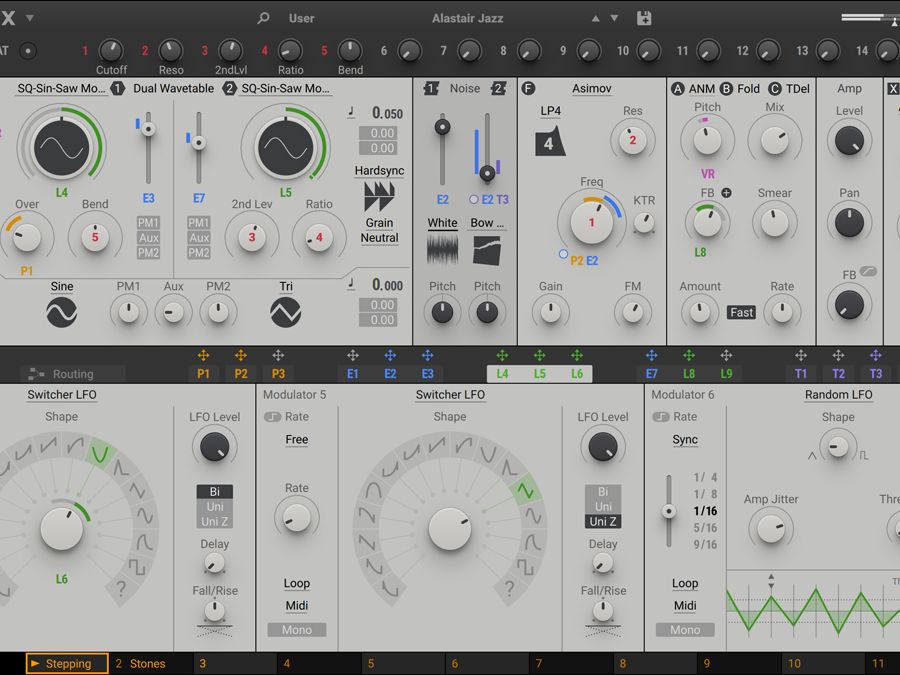Enable Uni Z mode on the left Switcher LFO

[213, 519]
